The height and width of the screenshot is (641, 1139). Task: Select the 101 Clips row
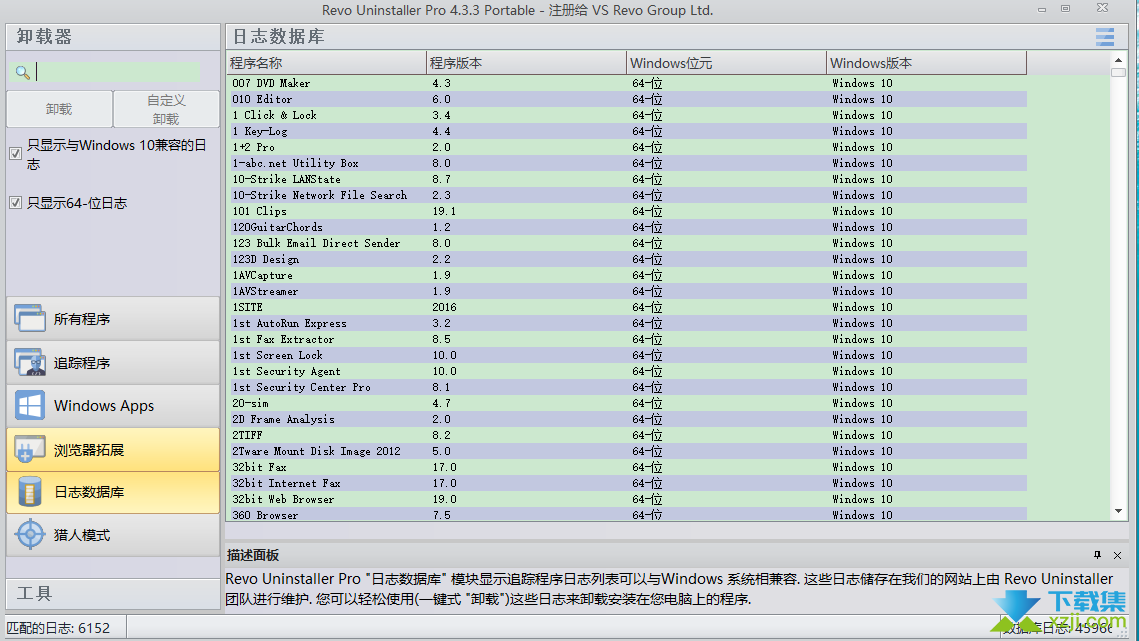627,211
